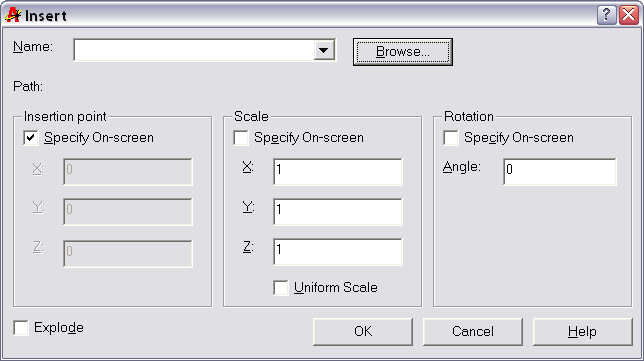Image resolution: width=644 pixels, height=361 pixels.
Task: Click the question mark help icon
Action: 606,15
